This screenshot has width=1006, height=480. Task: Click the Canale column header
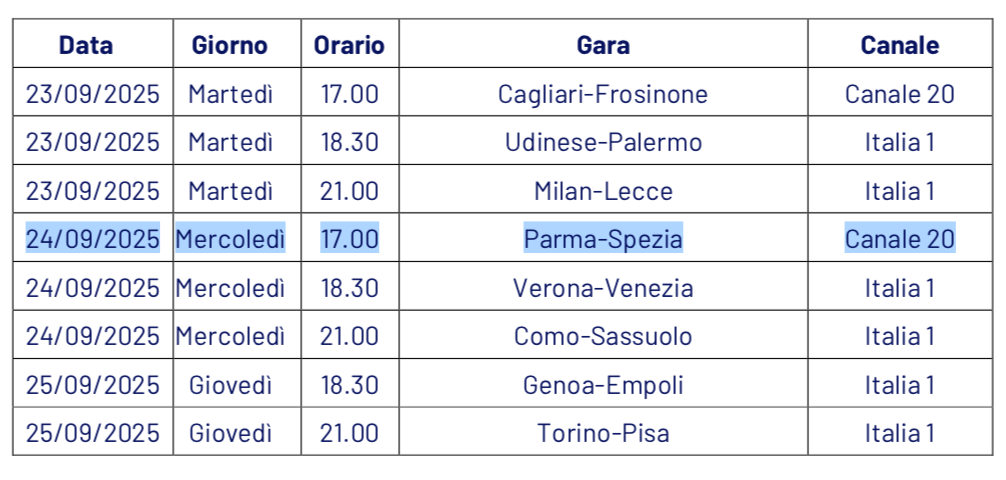pos(899,45)
